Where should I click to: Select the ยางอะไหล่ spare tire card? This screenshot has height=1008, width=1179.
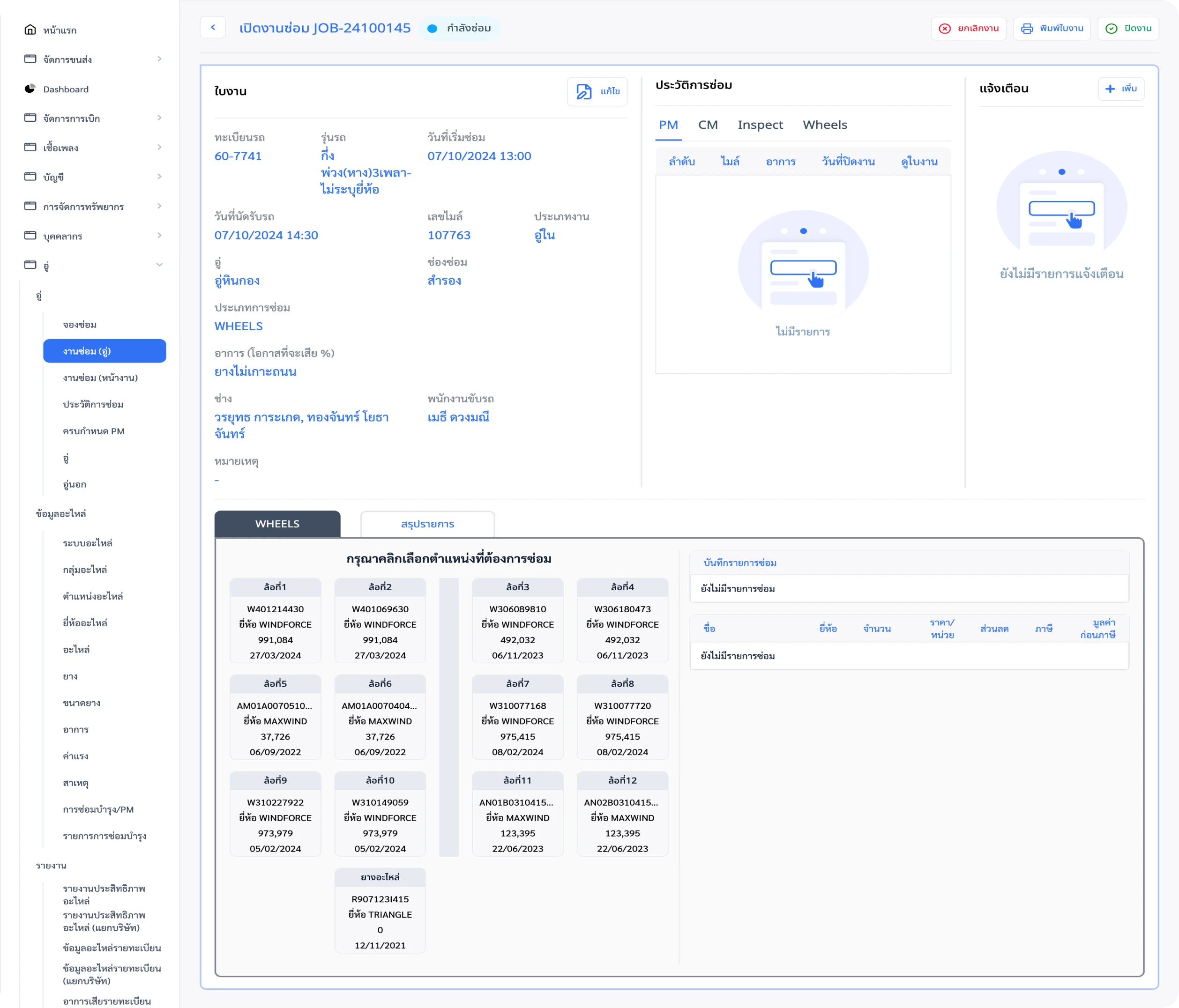click(x=380, y=911)
